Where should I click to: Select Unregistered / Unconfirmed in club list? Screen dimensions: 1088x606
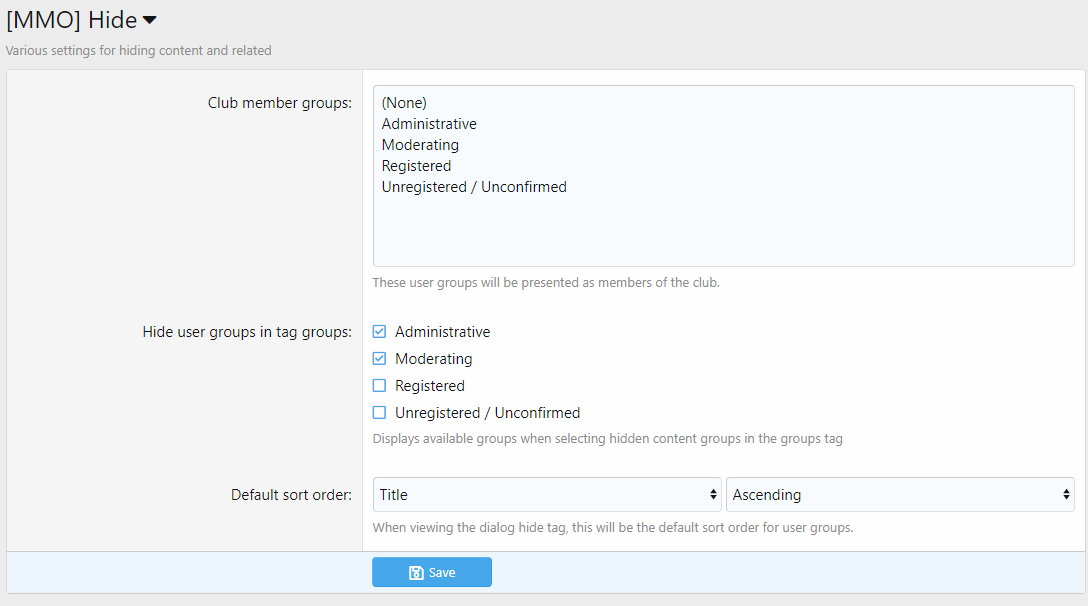pyautogui.click(x=474, y=187)
